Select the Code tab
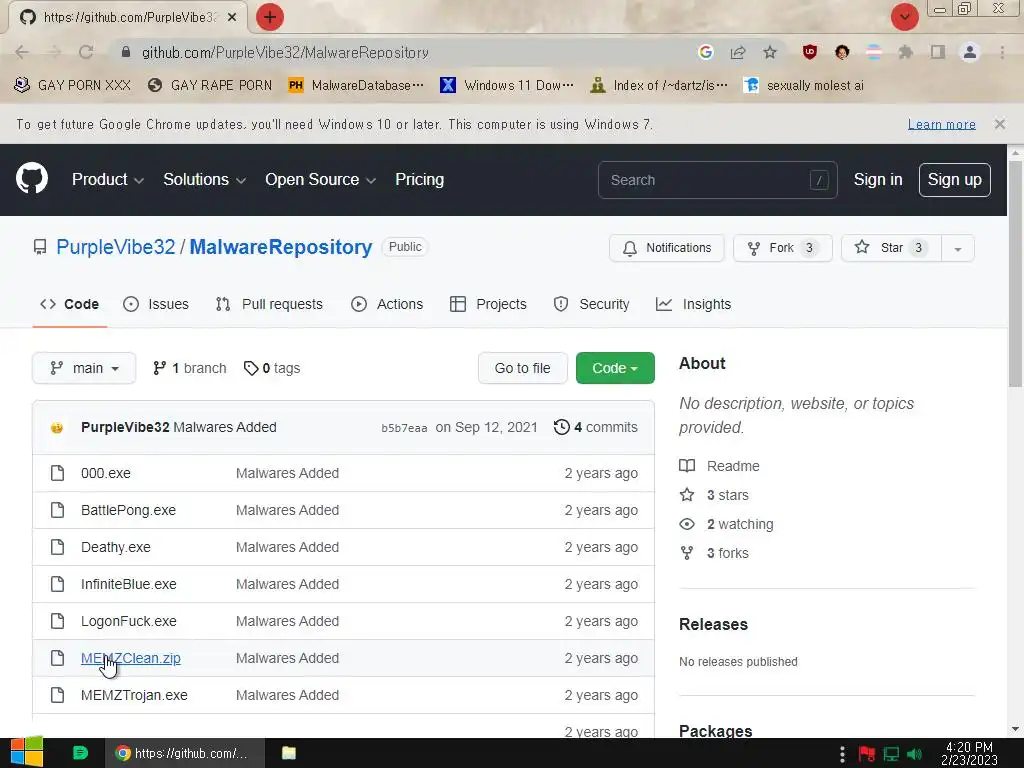The width and height of the screenshot is (1024, 768). [x=69, y=304]
